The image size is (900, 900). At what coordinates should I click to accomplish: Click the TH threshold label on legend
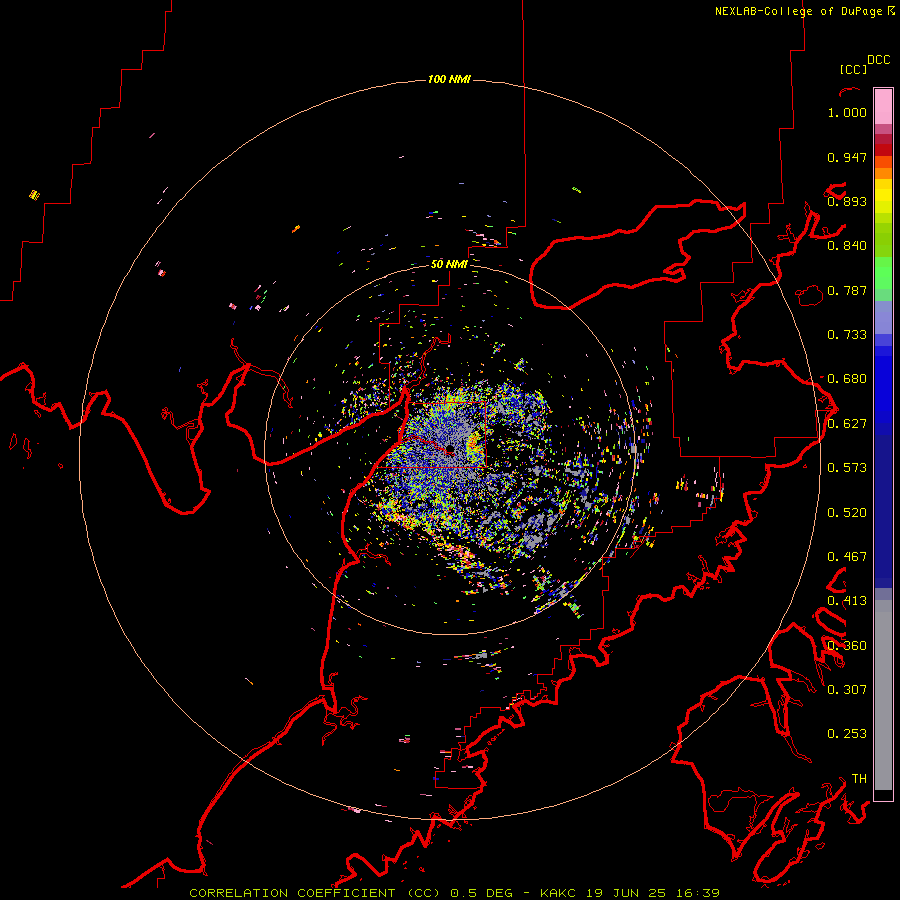coord(859,779)
